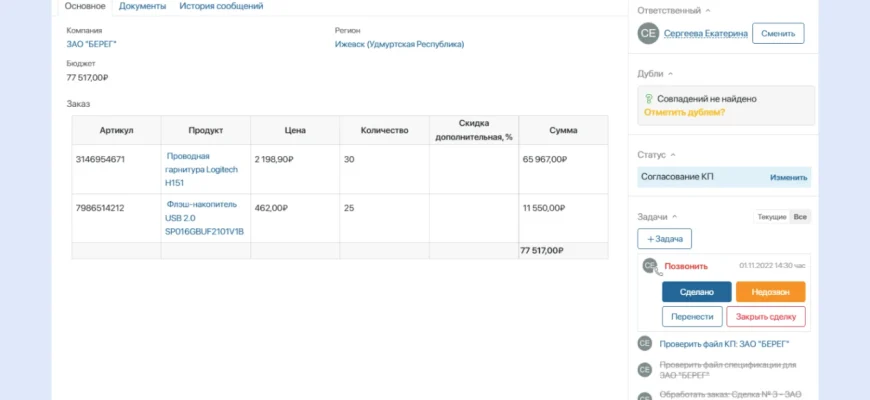Click avatar icon next to Проверить файл спецификации

point(645,368)
